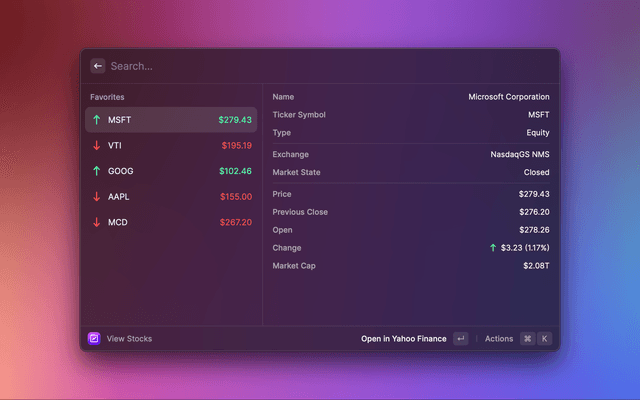This screenshot has width=640, height=400.
Task: Focus the Search input field
Action: [x=320, y=66]
